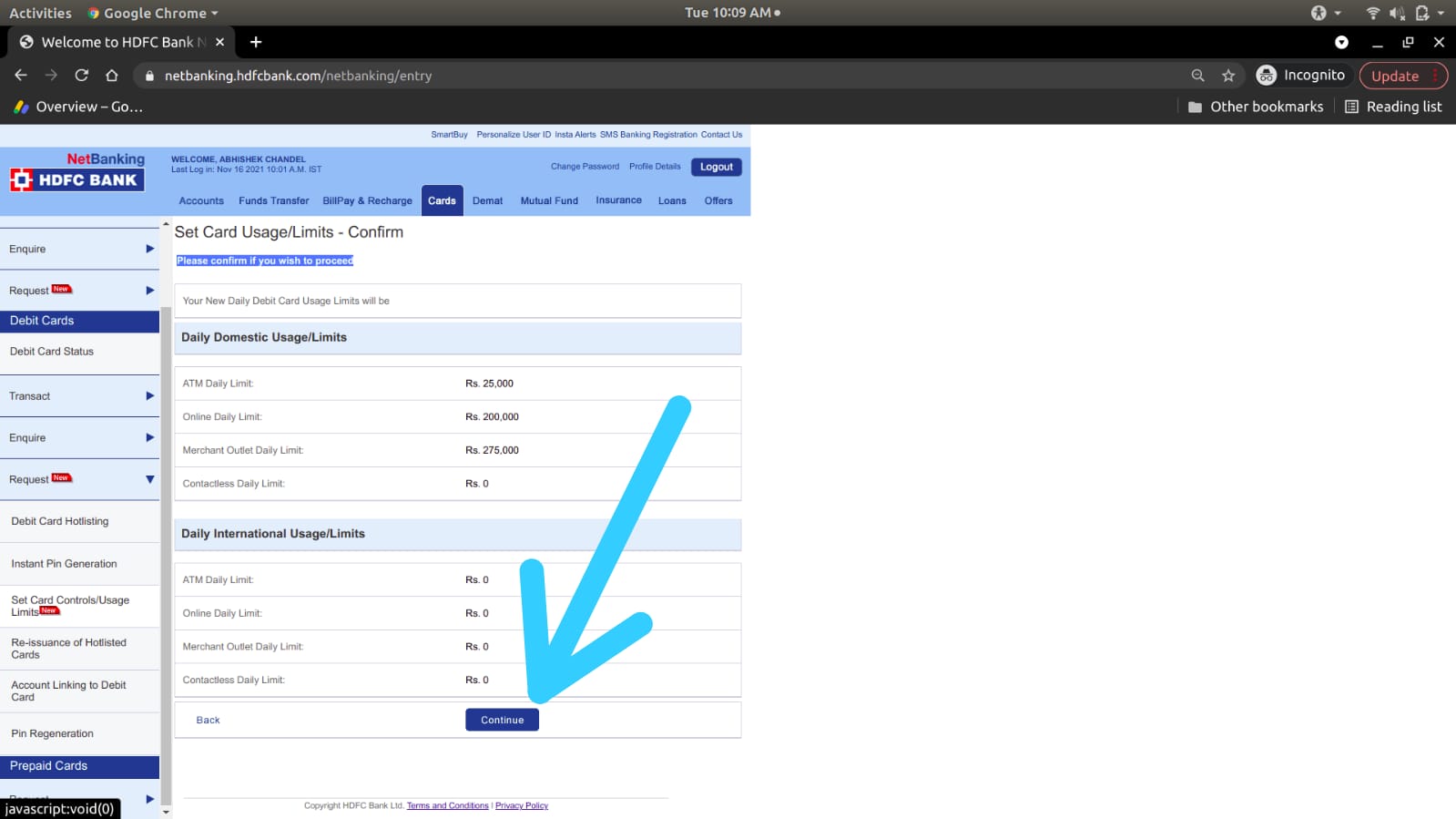Screen dimensions: 1456x819
Task: Focus the address bar URL
Action: coord(298,76)
